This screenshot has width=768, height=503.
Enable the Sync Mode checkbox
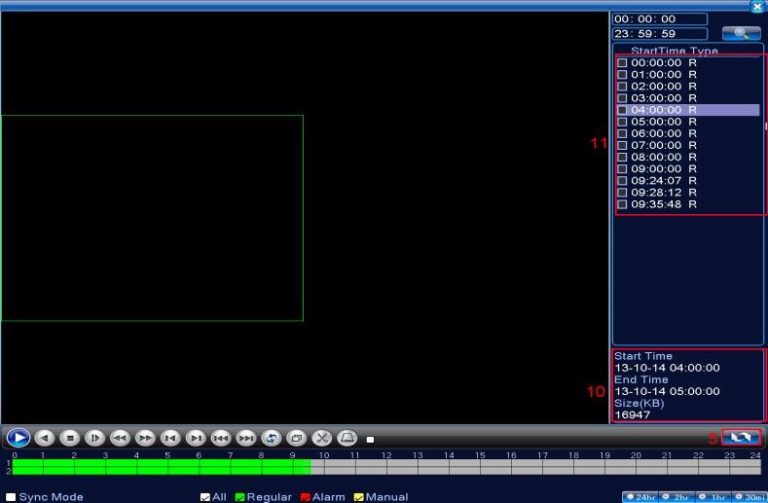tap(11, 497)
